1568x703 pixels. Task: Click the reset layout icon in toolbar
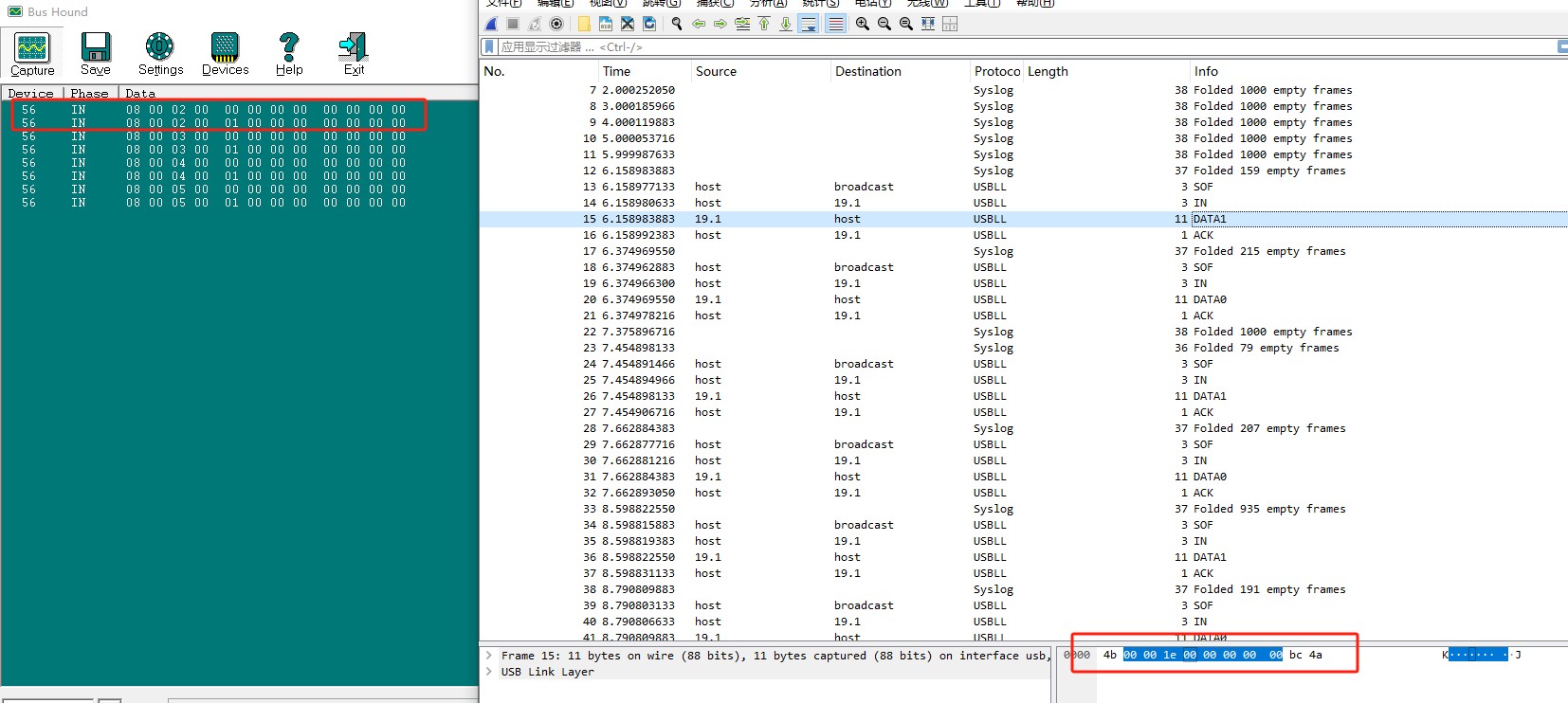[x=950, y=24]
